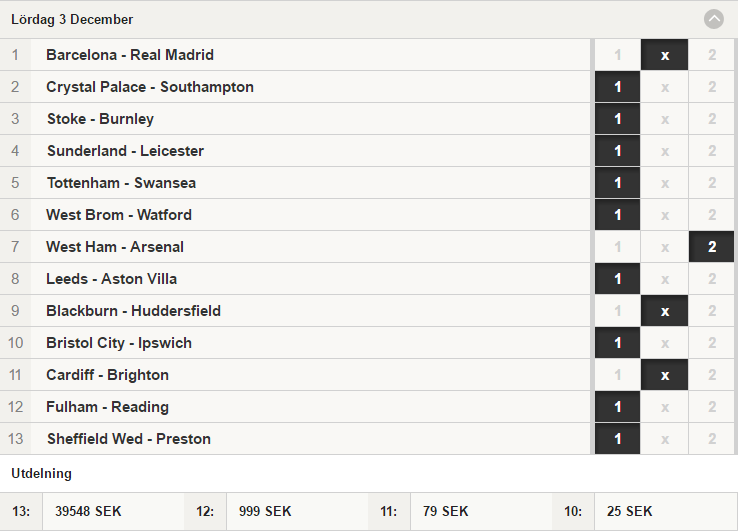The height and width of the screenshot is (532, 738).
Task: Select 1 for Barcelona - Real Madrid
Action: (x=618, y=55)
